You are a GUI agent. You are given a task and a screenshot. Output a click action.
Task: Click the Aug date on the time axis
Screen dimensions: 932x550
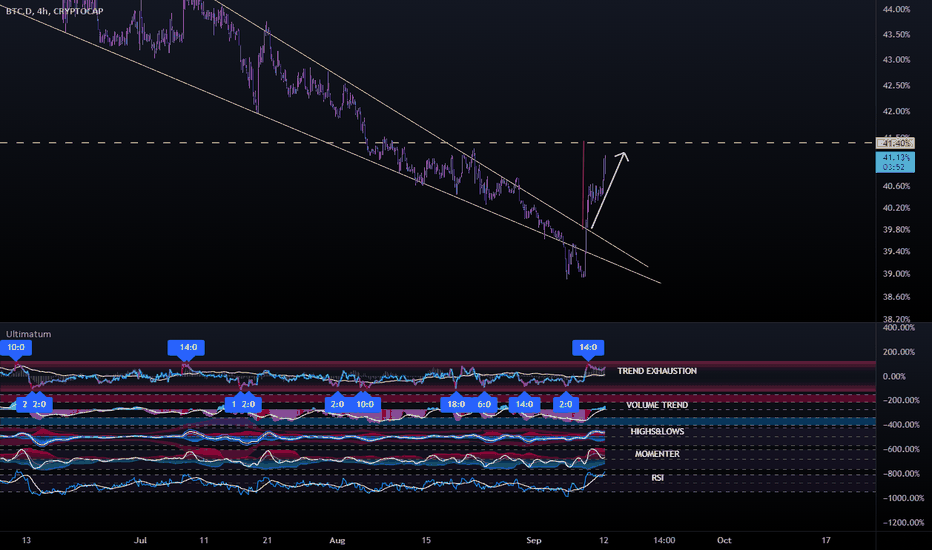click(x=337, y=540)
